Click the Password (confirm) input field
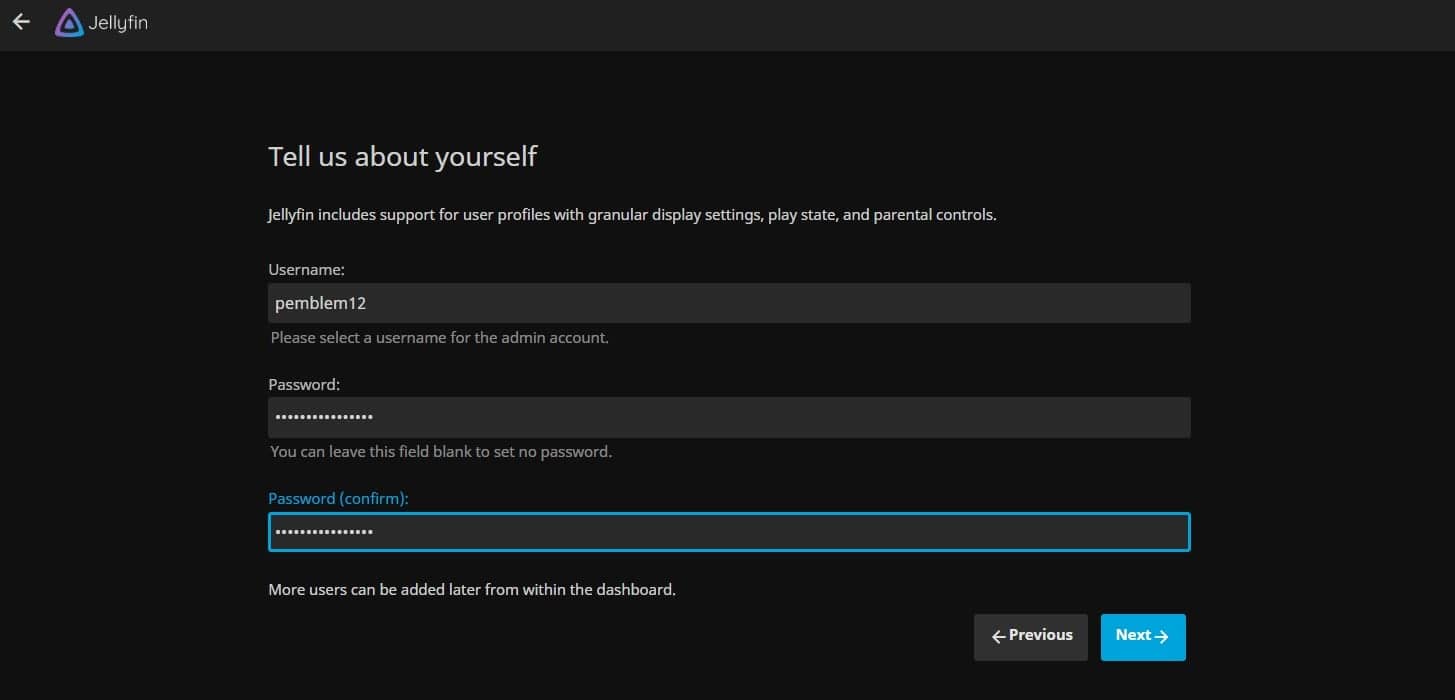Screen dimensions: 1455x700 (729, 532)
